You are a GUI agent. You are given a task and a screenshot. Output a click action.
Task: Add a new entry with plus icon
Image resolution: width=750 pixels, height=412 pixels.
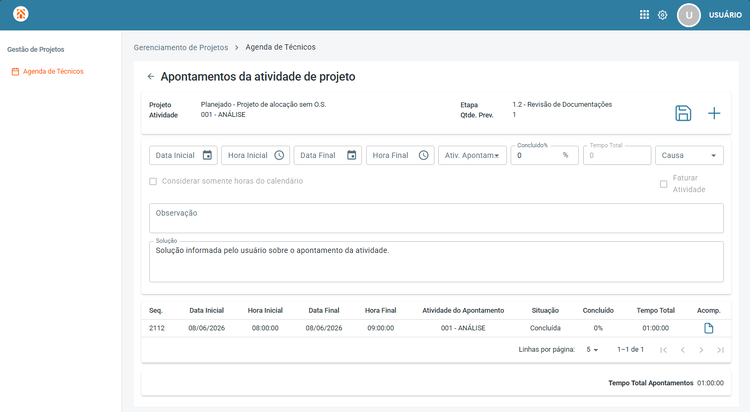pyautogui.click(x=714, y=113)
